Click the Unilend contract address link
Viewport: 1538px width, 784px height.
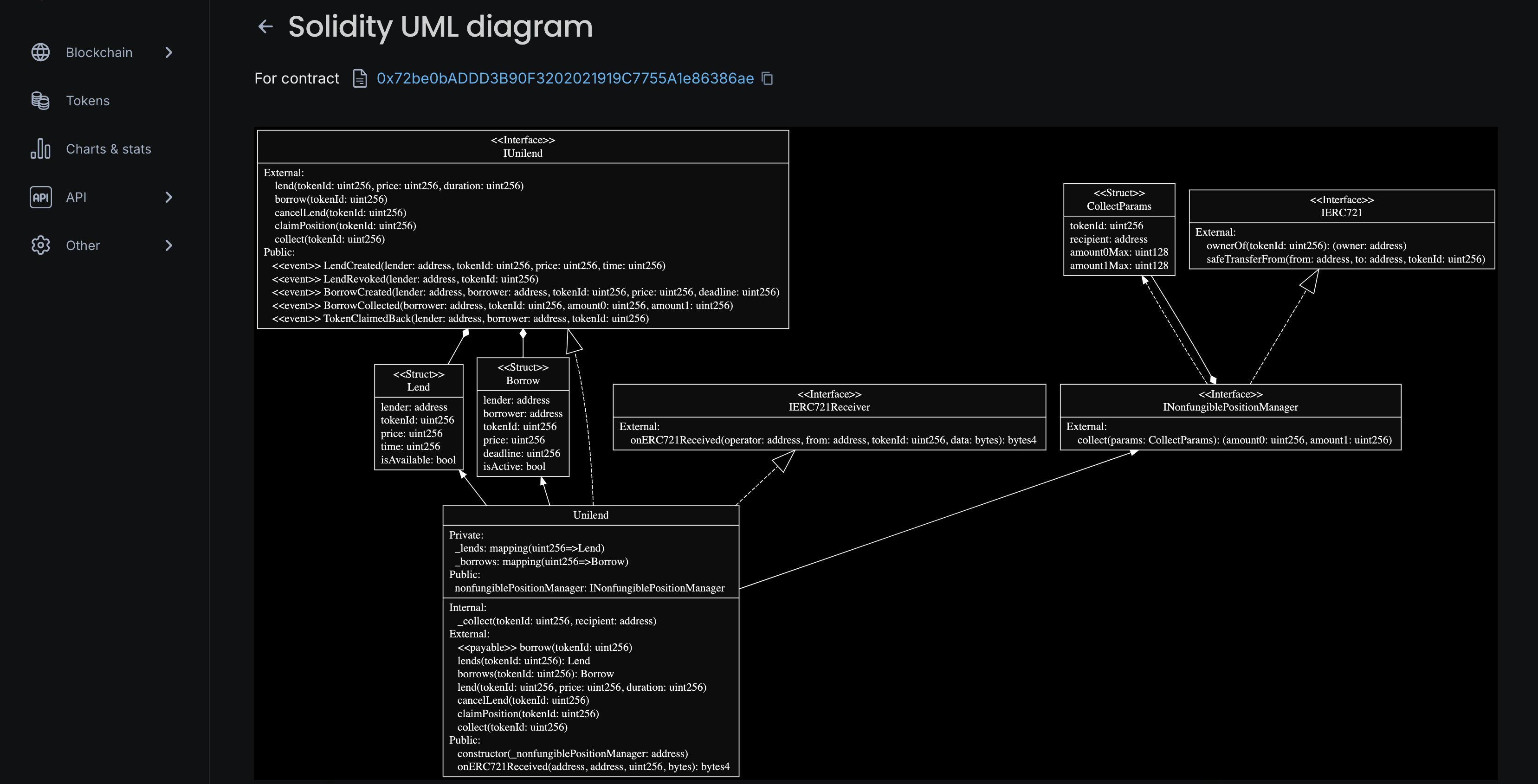click(564, 78)
